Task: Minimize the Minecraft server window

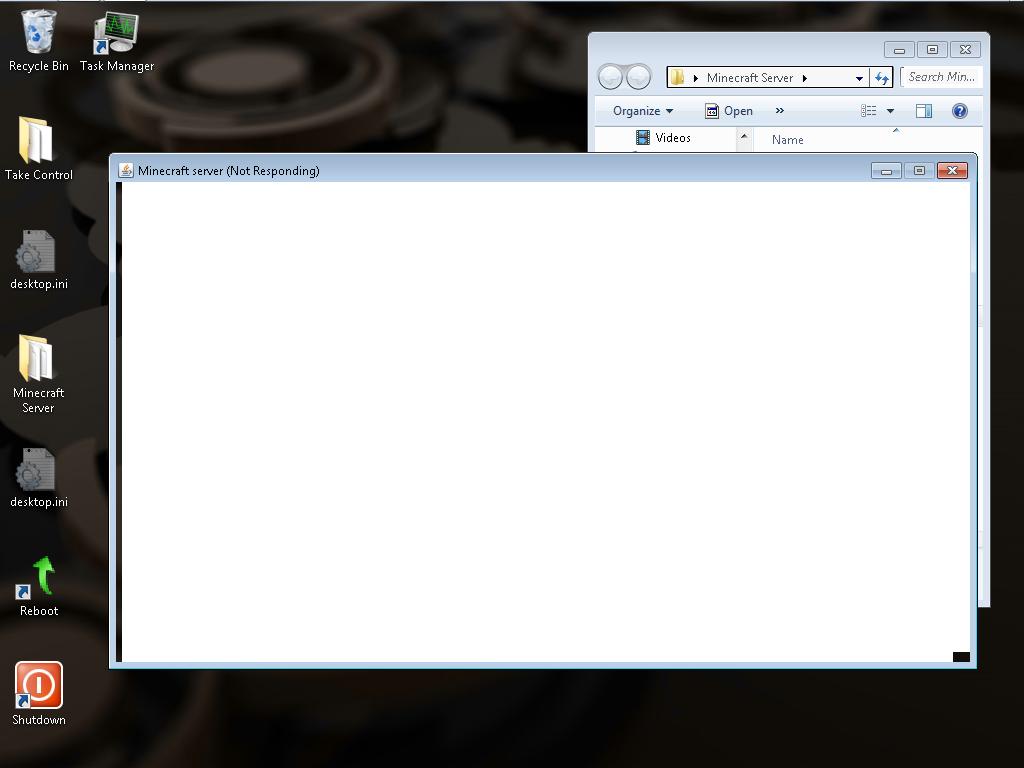Action: (x=886, y=170)
